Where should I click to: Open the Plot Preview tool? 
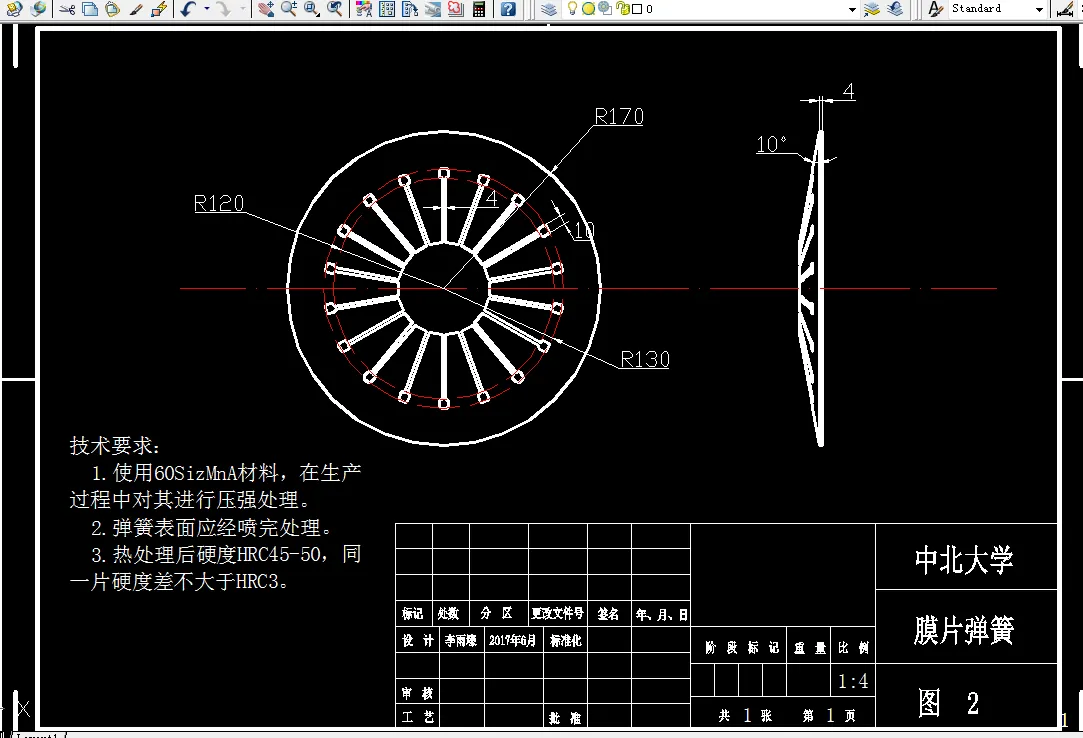[x=15, y=9]
